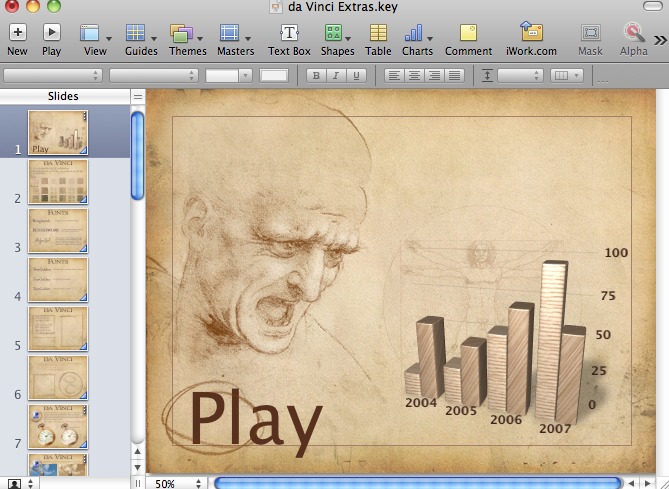Center align text
The width and height of the screenshot is (669, 489).
414,76
